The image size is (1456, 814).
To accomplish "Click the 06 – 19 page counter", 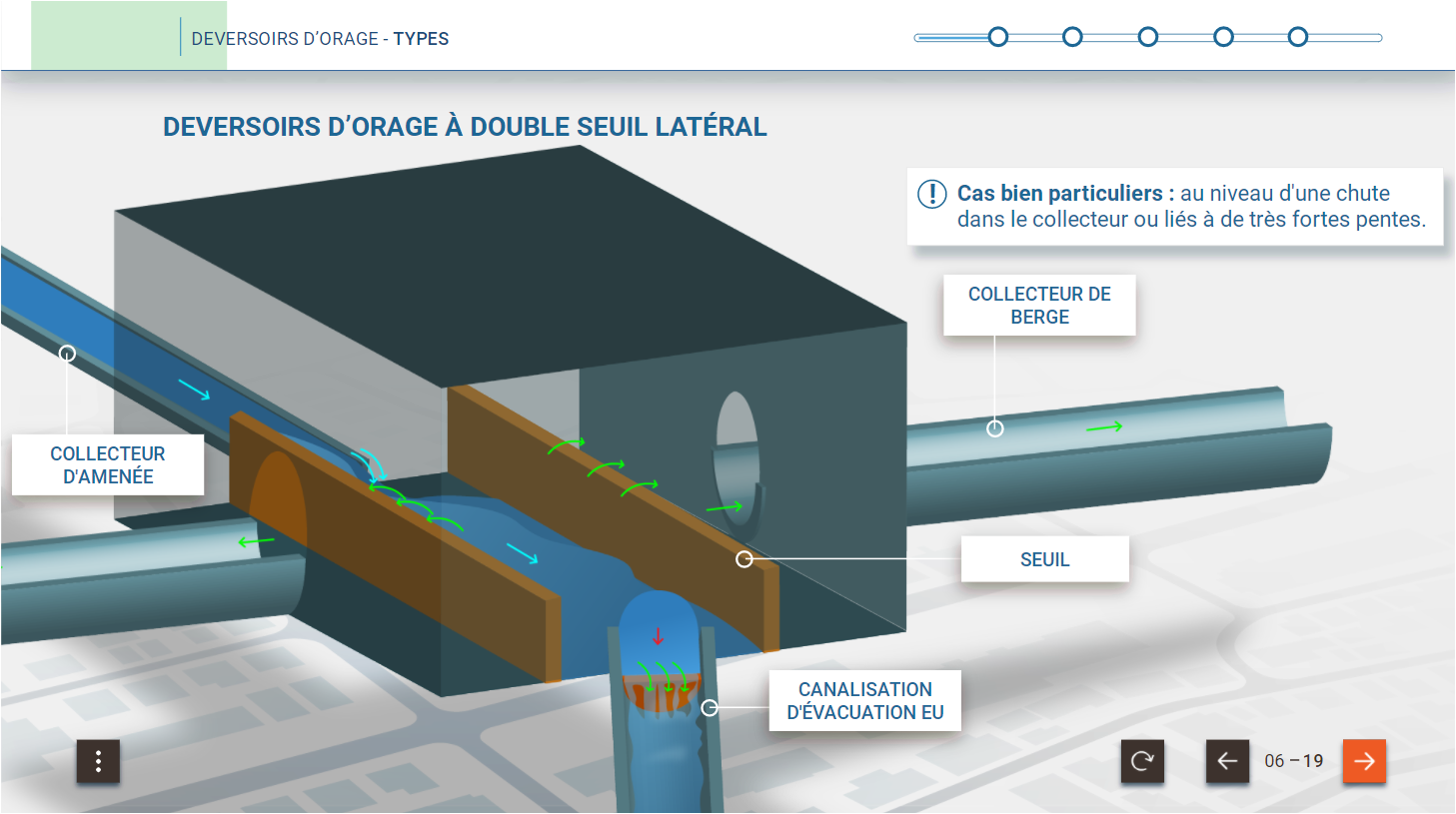I will pyautogui.click(x=1293, y=761).
